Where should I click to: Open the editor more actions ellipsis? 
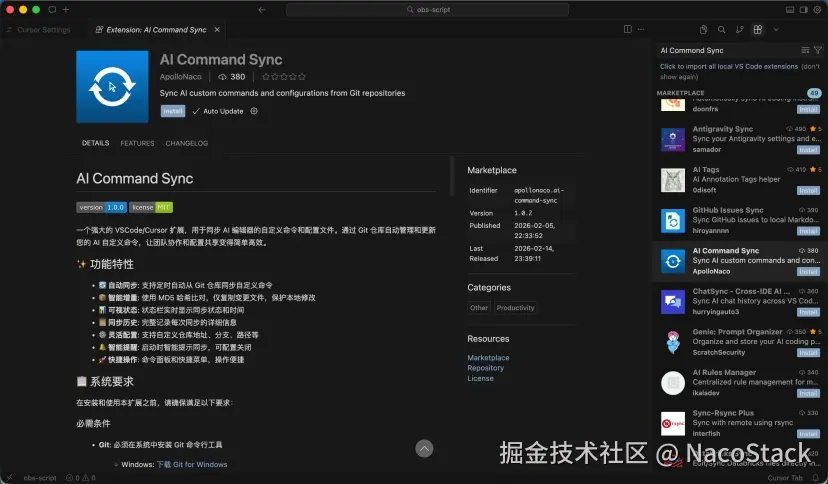tap(641, 29)
